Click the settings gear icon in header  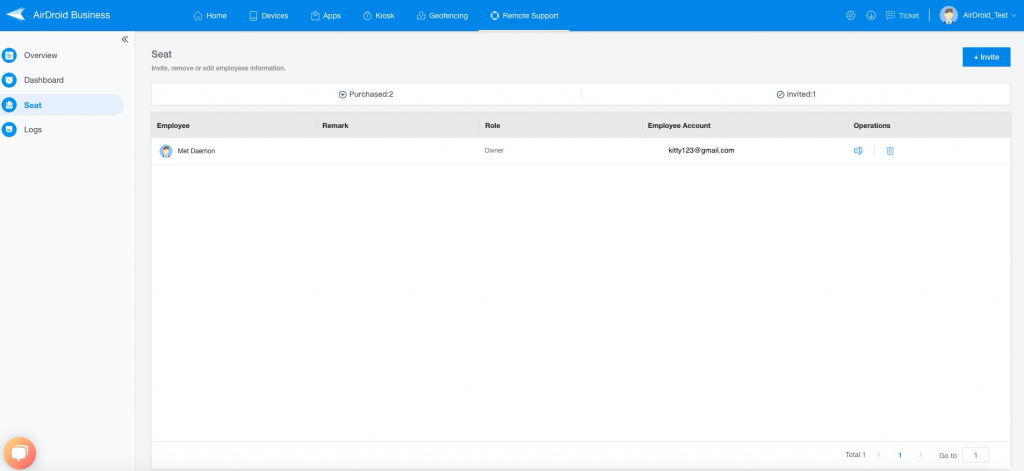tap(850, 16)
